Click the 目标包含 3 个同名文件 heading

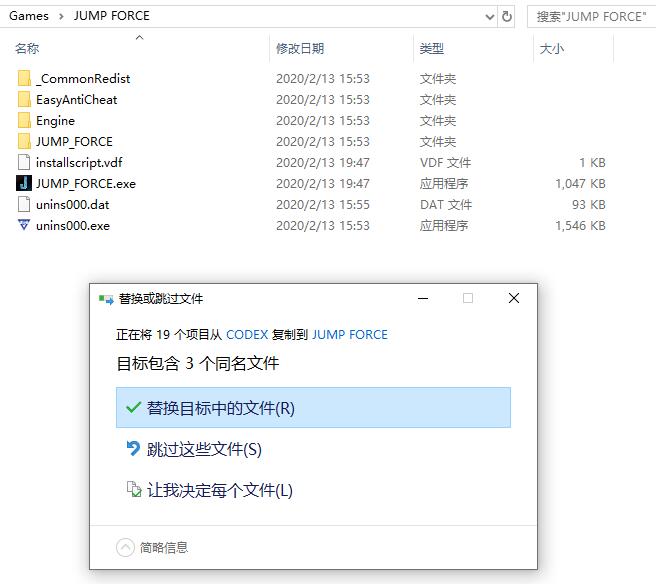(x=197, y=363)
